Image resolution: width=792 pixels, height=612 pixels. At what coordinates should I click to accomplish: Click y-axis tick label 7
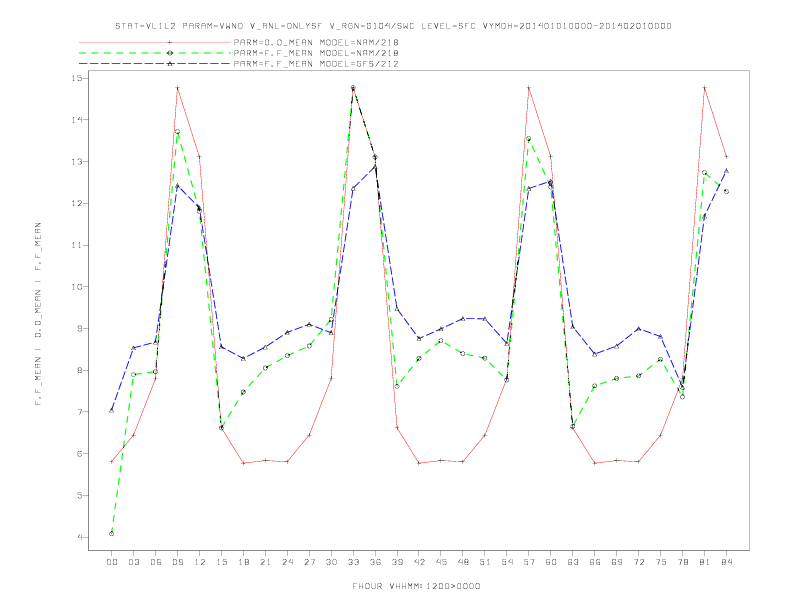(x=79, y=412)
